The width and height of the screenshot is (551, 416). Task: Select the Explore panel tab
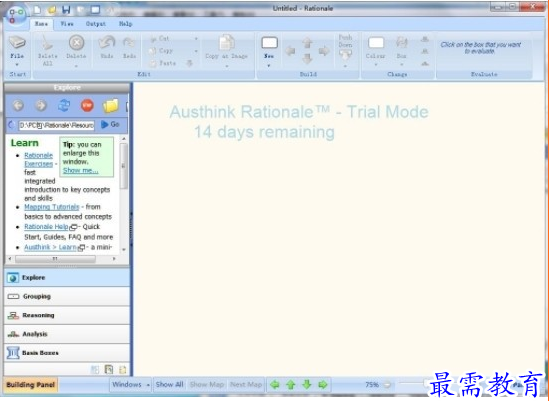(67, 278)
